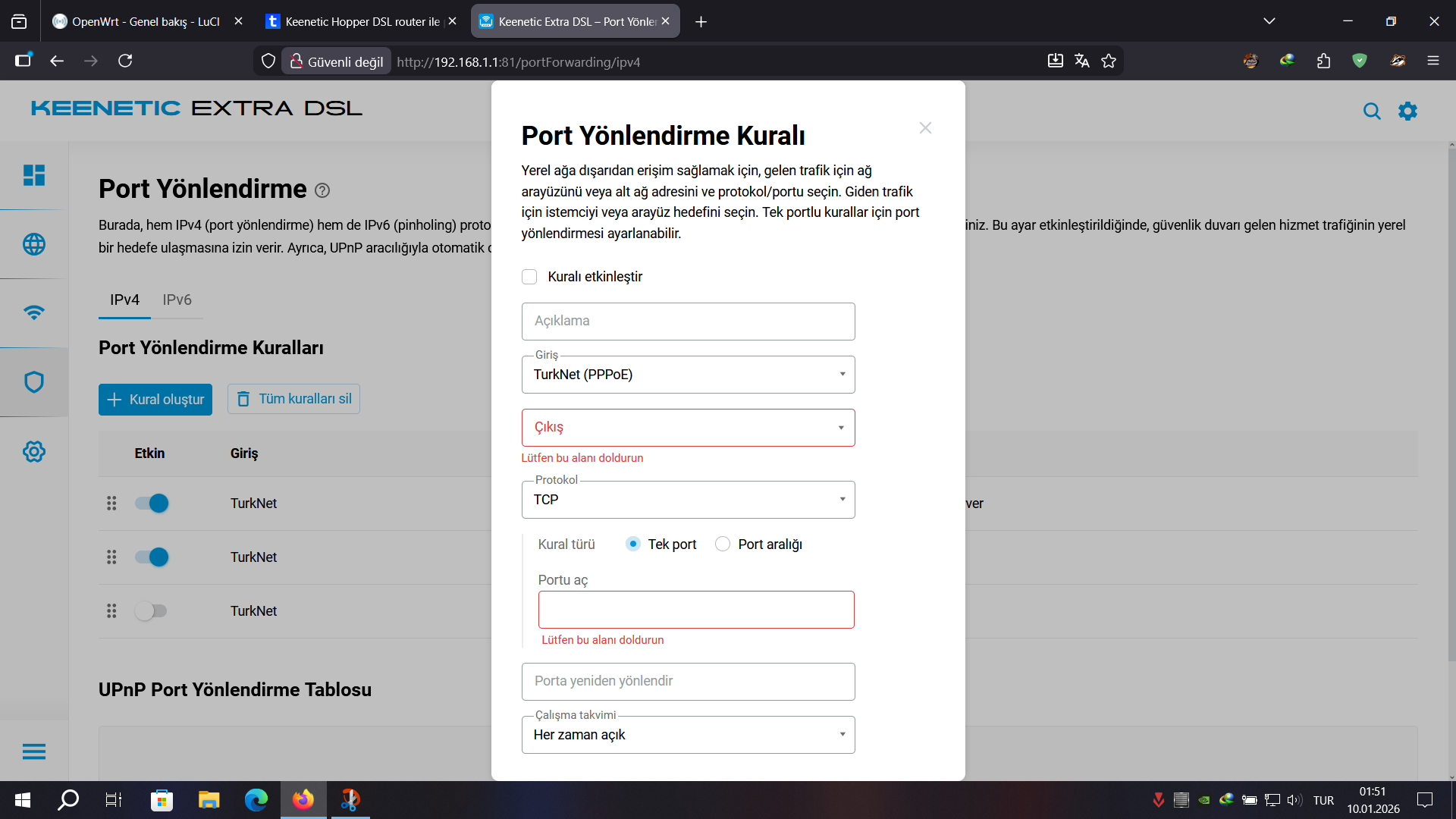Click the taskbar volume icon
1456x819 pixels.
coord(1294,800)
